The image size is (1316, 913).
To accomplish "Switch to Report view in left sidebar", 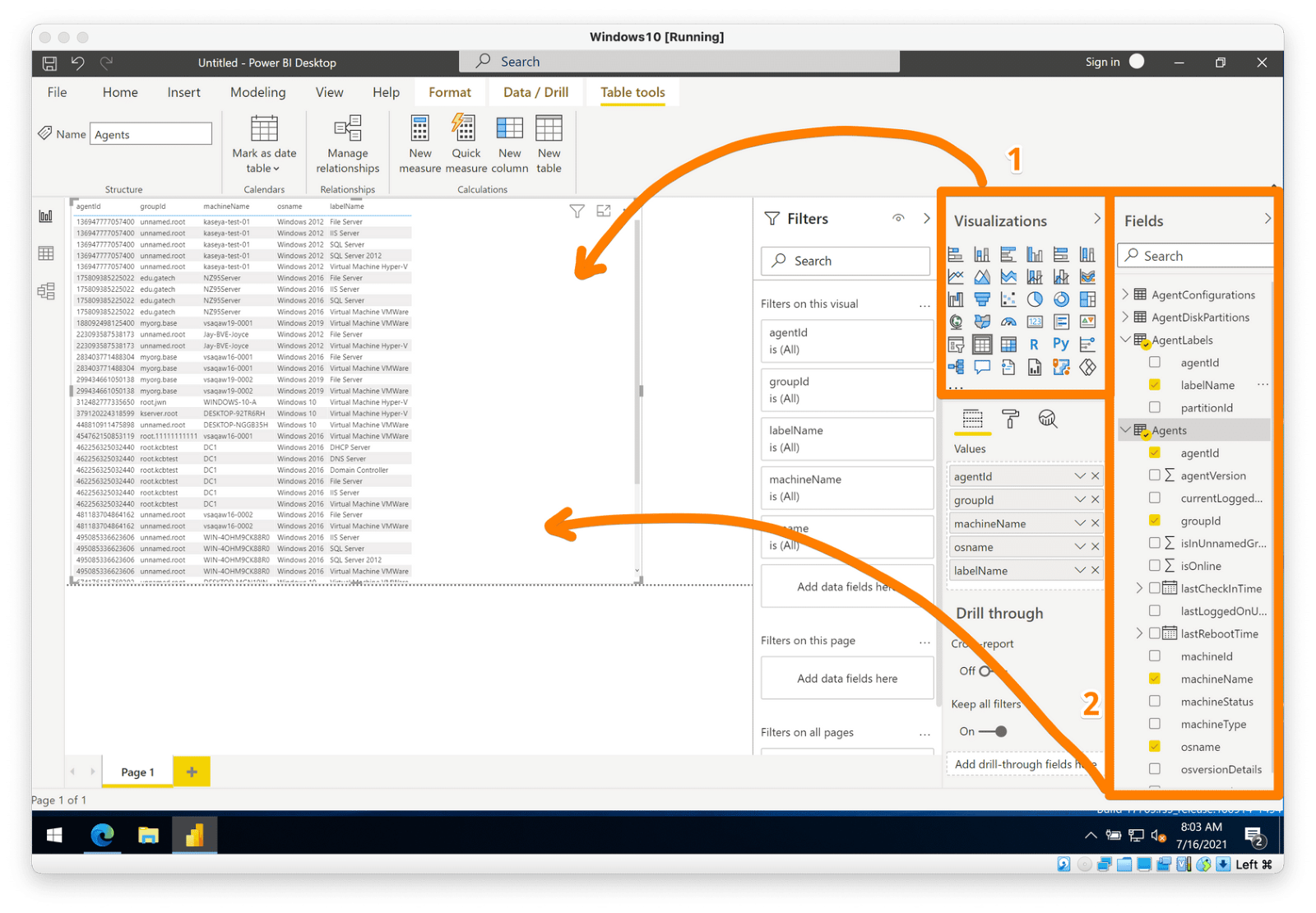I will point(46,216).
